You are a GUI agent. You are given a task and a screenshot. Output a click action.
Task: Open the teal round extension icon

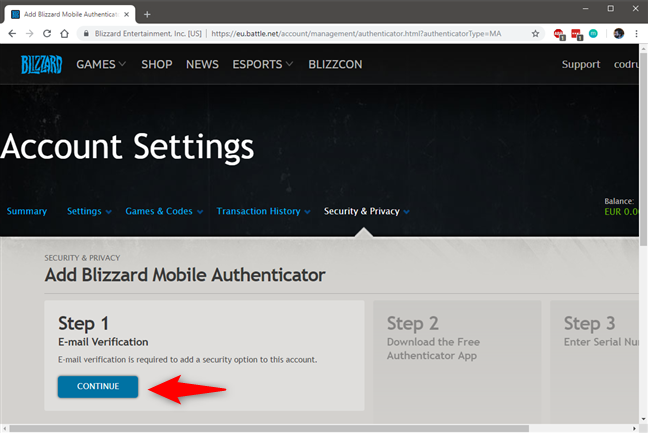click(x=593, y=33)
